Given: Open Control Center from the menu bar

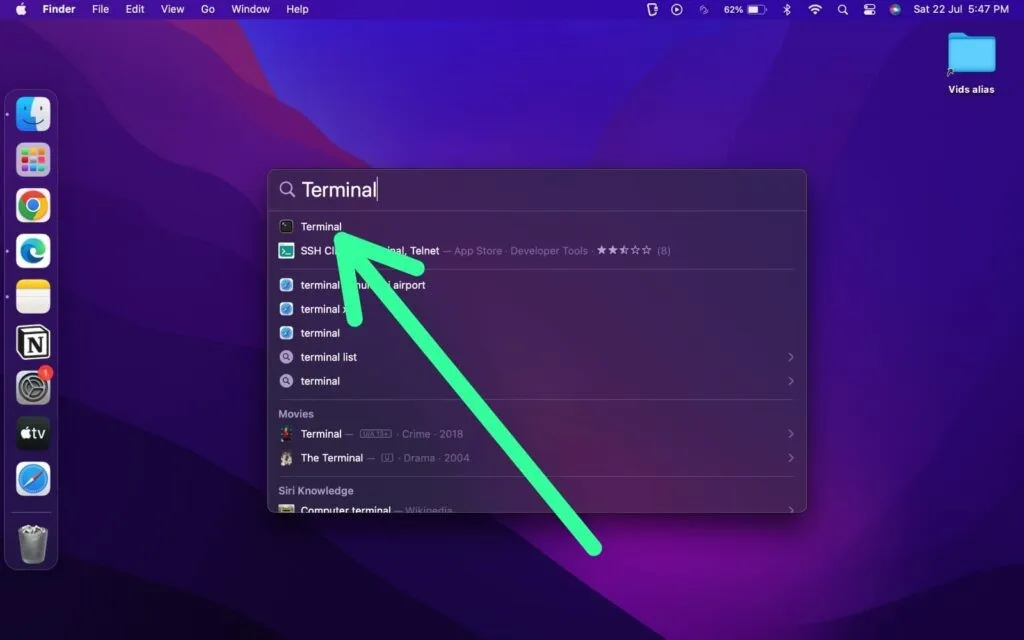Looking at the screenshot, I should pos(869,9).
